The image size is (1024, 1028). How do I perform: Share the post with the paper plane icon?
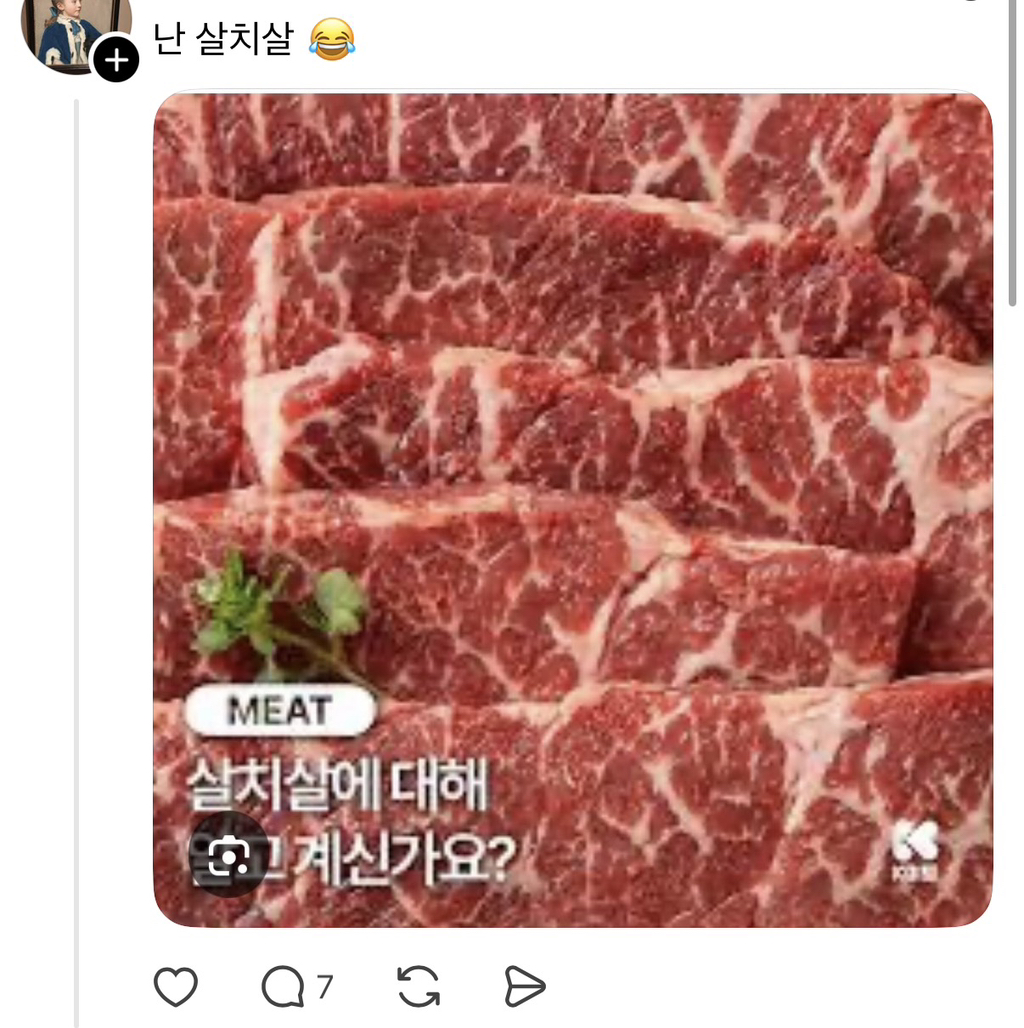[x=525, y=987]
